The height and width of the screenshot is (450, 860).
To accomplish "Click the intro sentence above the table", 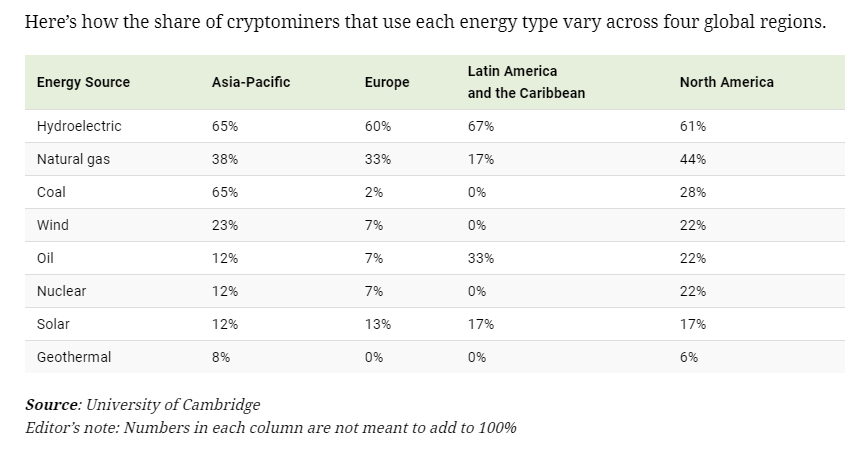I will click(426, 22).
